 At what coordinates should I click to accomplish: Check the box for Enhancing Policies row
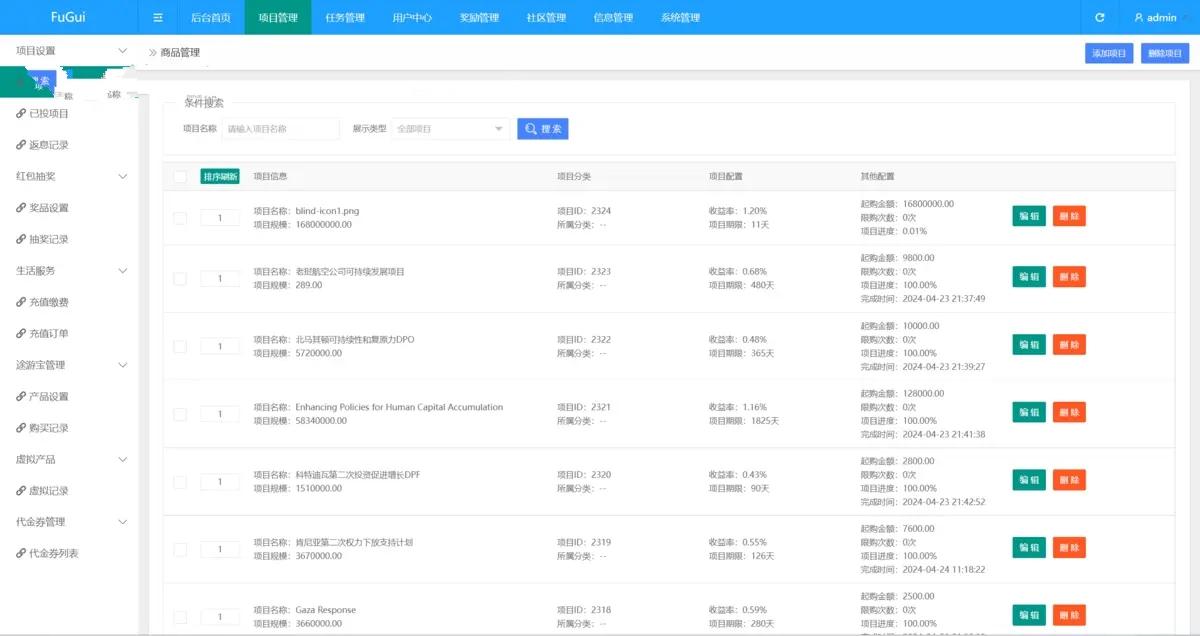(180, 414)
